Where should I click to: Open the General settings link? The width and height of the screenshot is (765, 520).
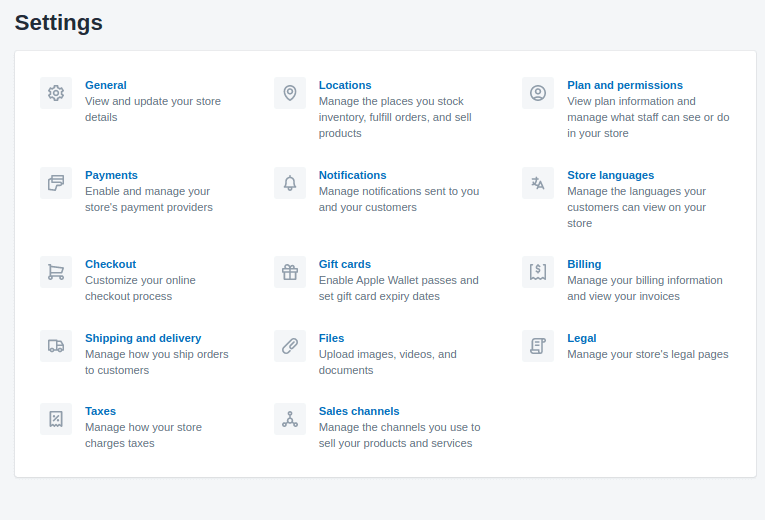105,85
